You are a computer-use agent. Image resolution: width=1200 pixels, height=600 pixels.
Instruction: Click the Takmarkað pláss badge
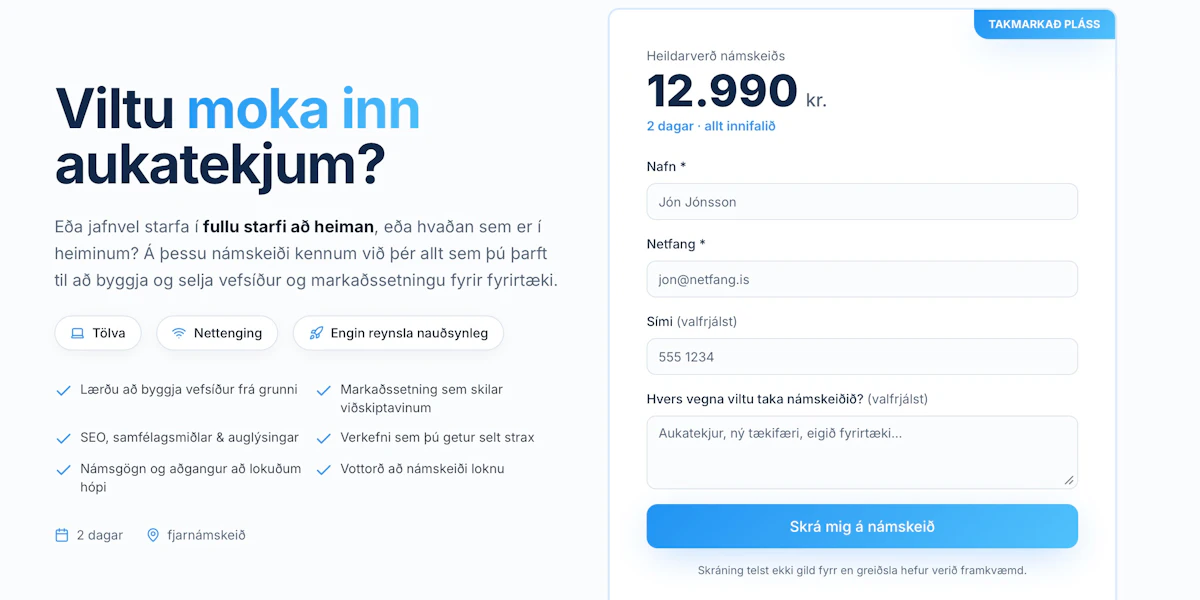coord(1044,24)
